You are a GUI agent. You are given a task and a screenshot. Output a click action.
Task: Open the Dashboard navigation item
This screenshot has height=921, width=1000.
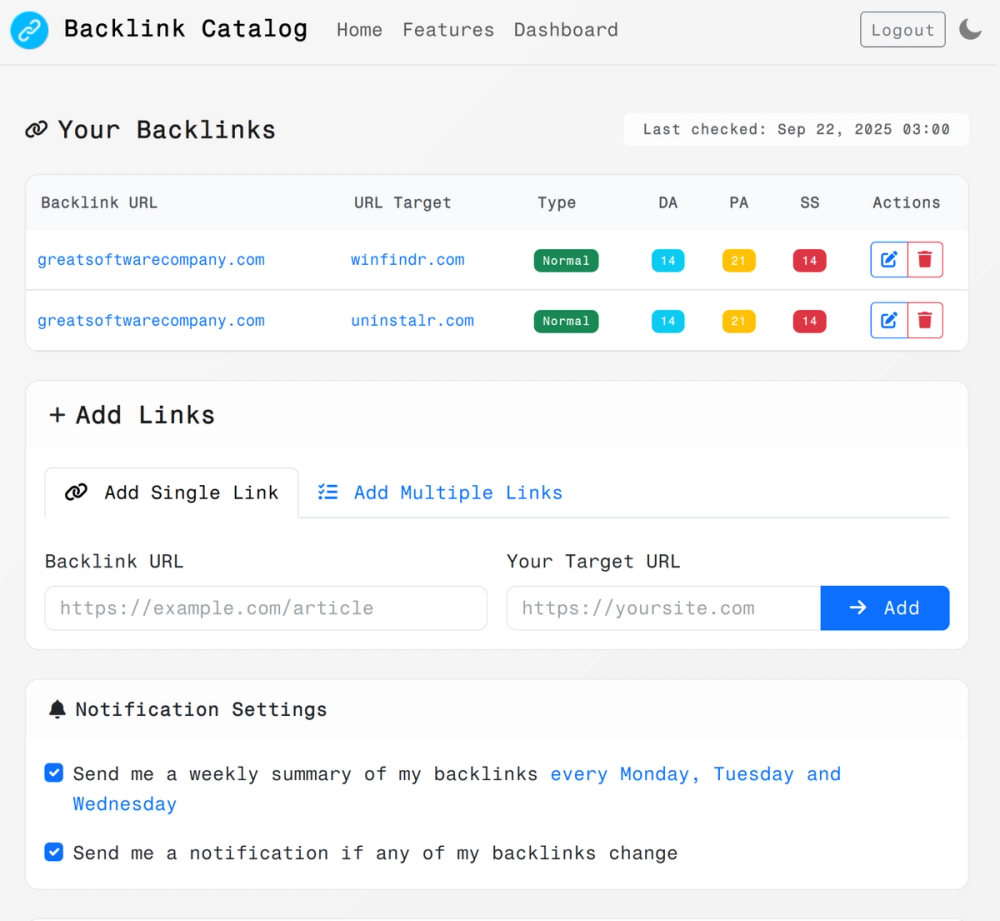pos(566,30)
